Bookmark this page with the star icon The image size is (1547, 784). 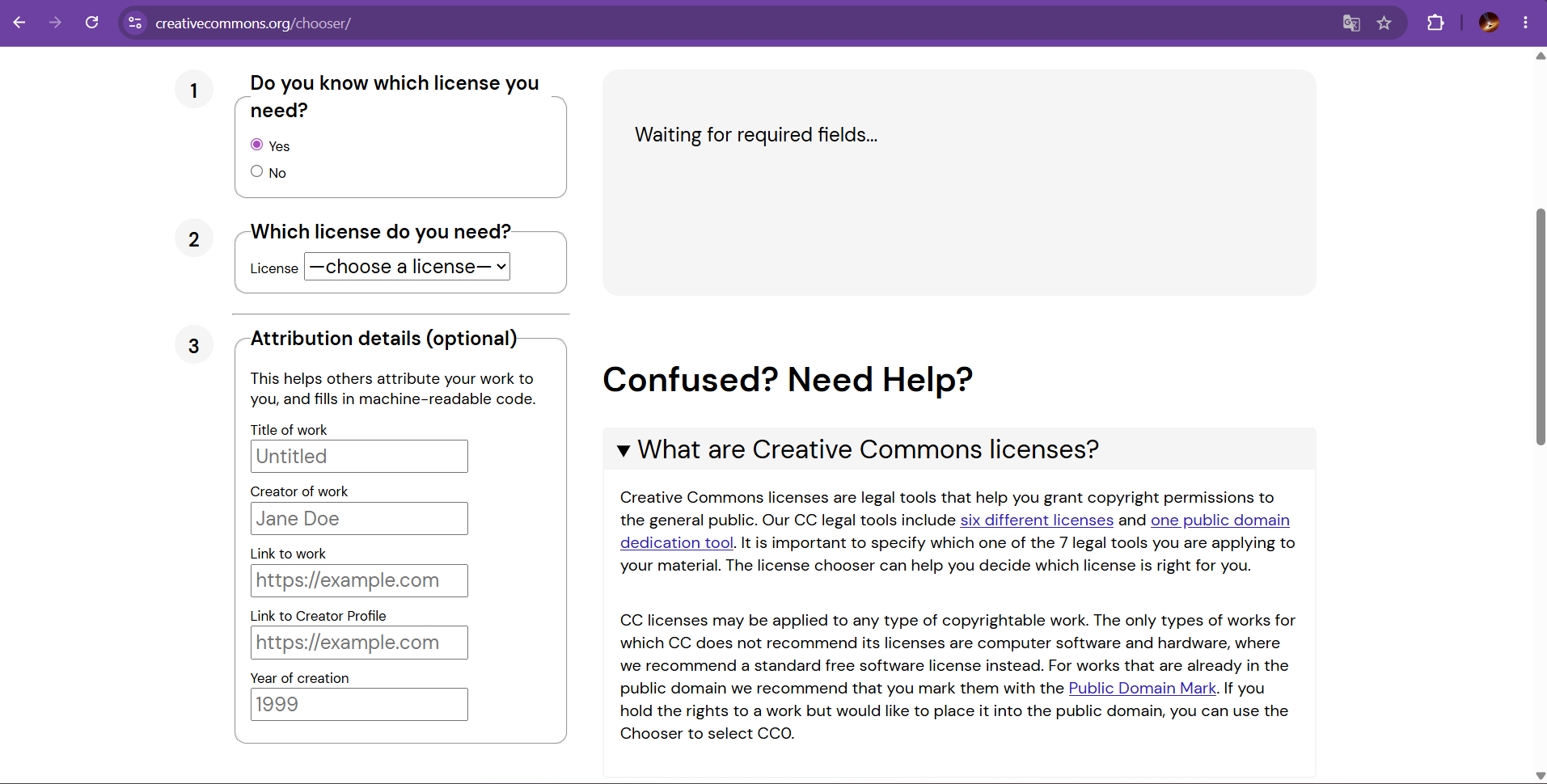pyautogui.click(x=1384, y=23)
